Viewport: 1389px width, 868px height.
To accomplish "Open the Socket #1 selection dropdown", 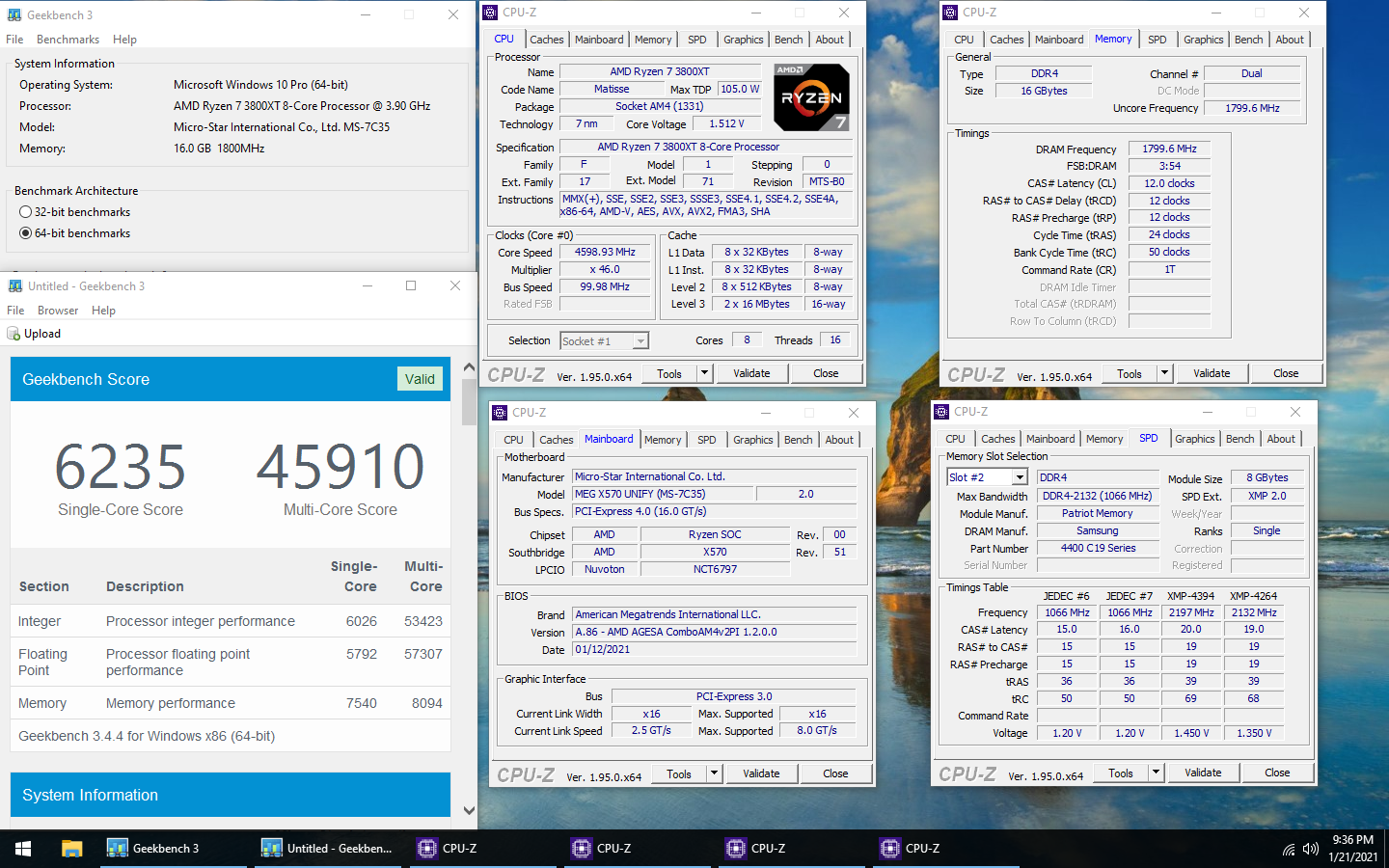I will click(640, 341).
